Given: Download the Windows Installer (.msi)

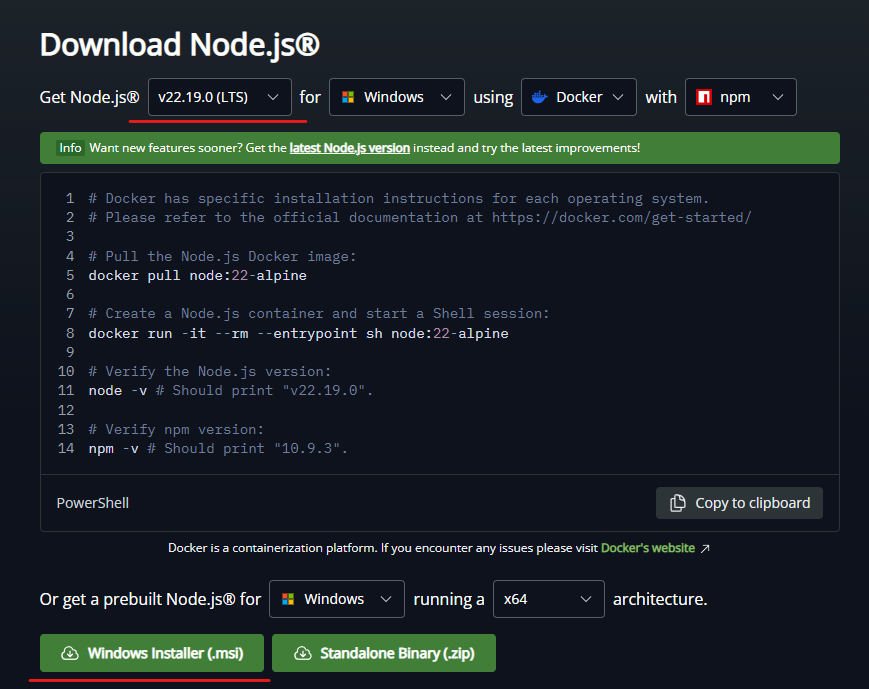Looking at the screenshot, I should click(152, 653).
